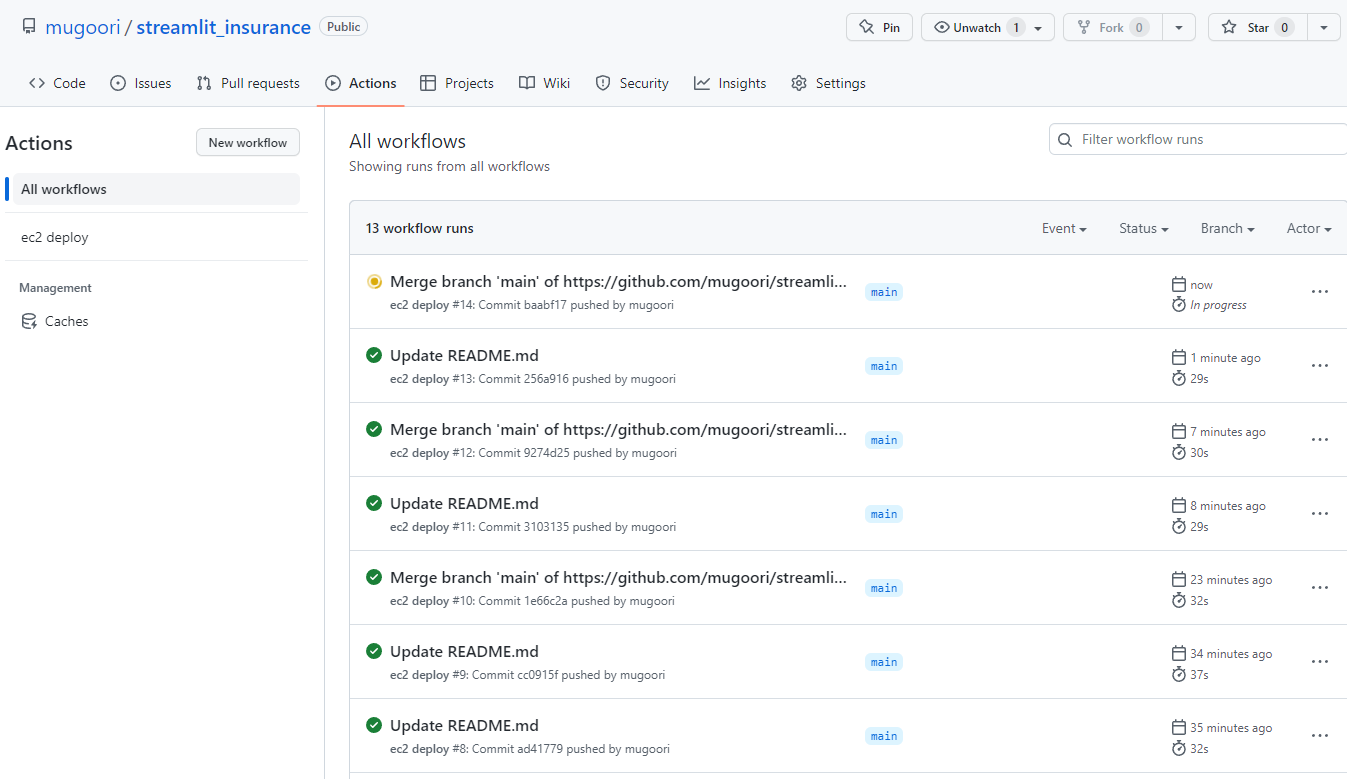
Task: Toggle the Pin for this repository
Action: (x=878, y=27)
